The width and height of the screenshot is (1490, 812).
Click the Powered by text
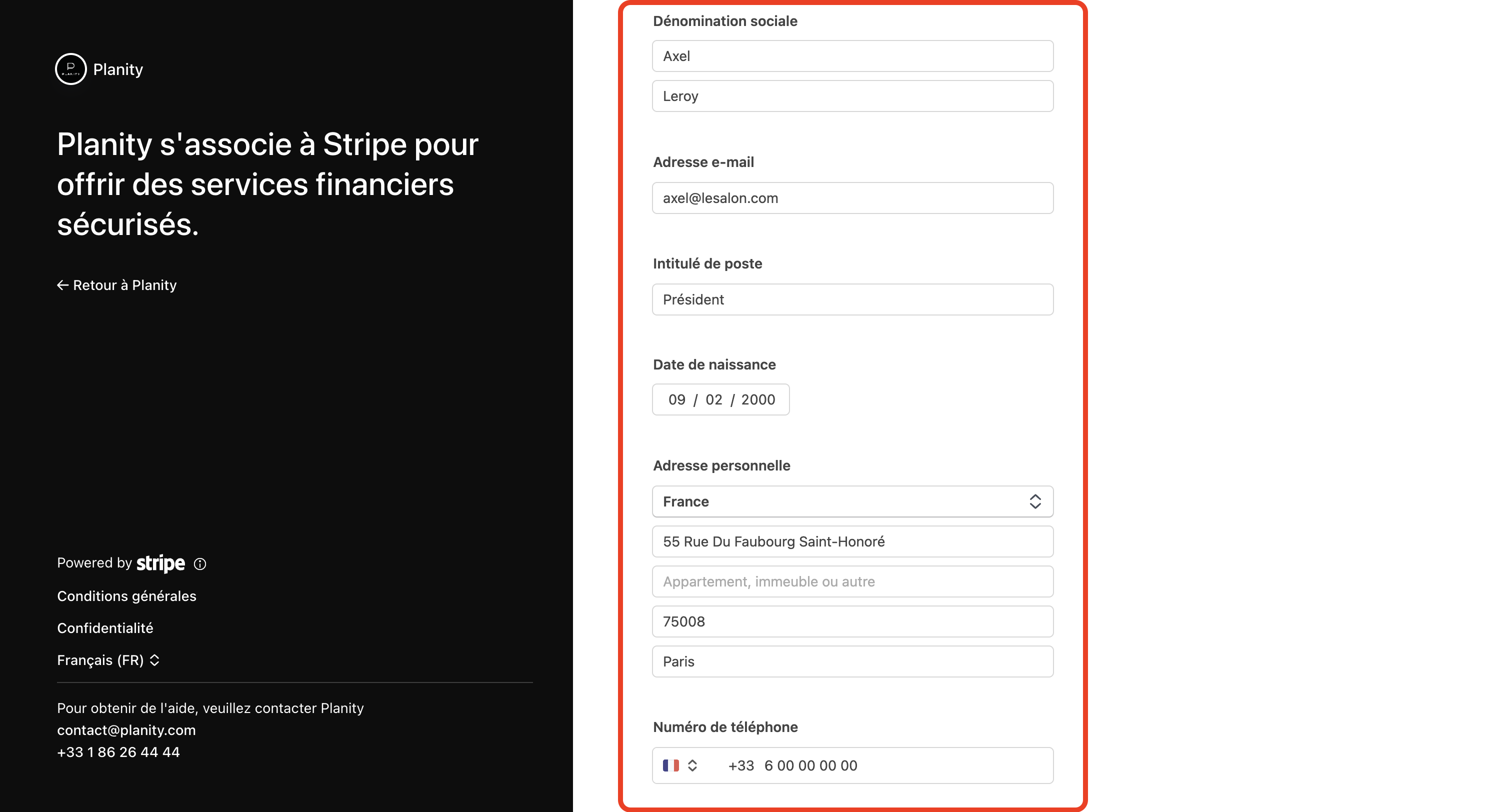[95, 562]
